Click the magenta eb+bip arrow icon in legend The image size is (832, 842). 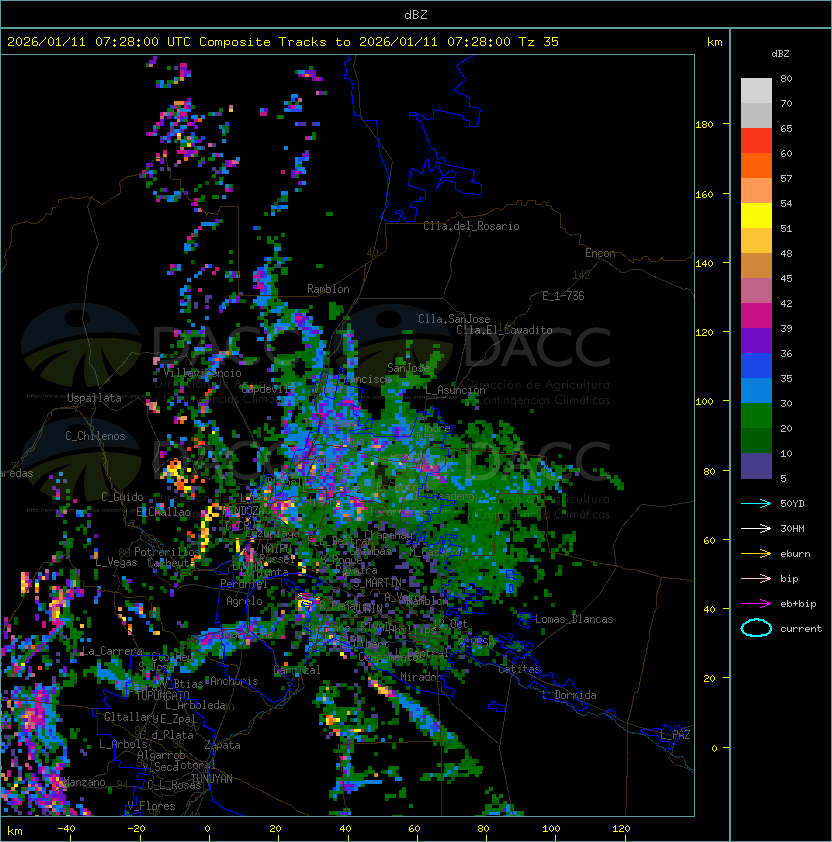(756, 604)
